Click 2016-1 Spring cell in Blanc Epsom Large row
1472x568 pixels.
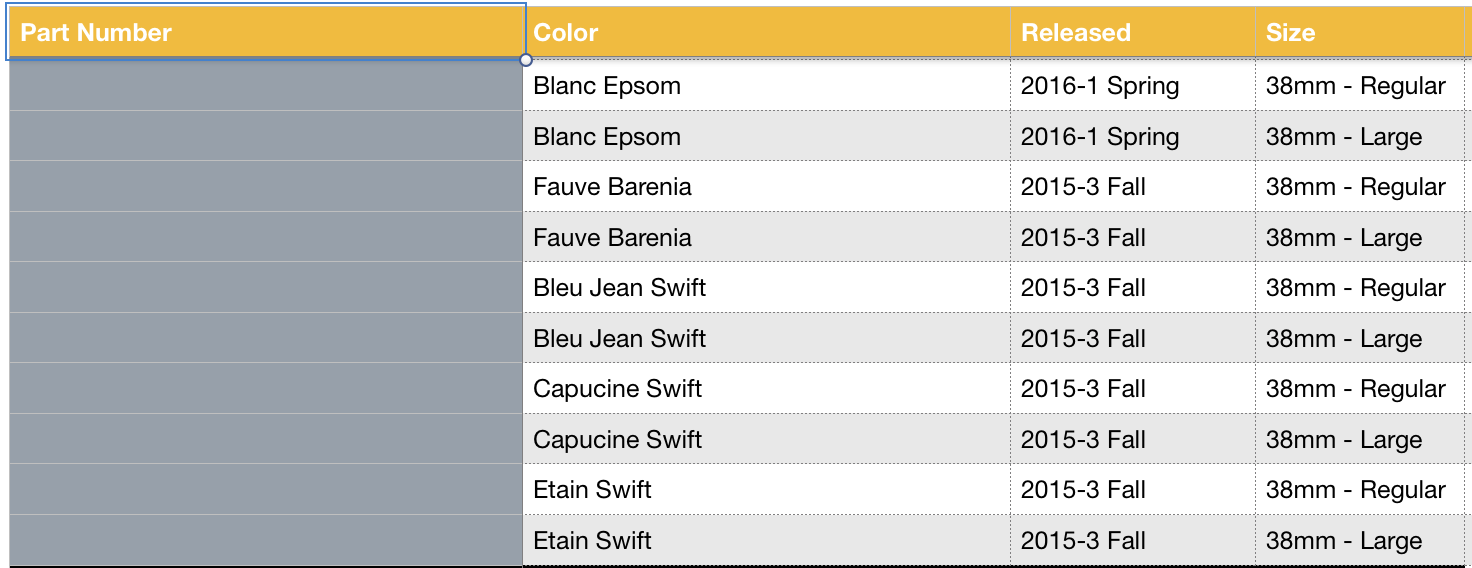tap(1132, 137)
